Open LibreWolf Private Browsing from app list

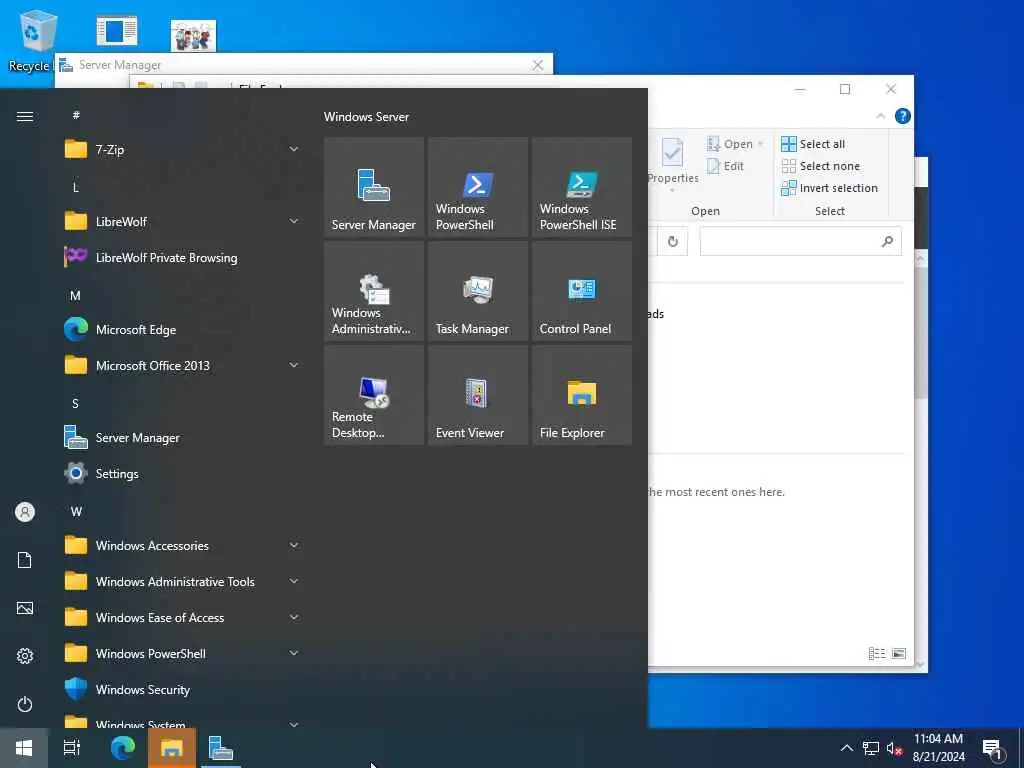pyautogui.click(x=183, y=257)
